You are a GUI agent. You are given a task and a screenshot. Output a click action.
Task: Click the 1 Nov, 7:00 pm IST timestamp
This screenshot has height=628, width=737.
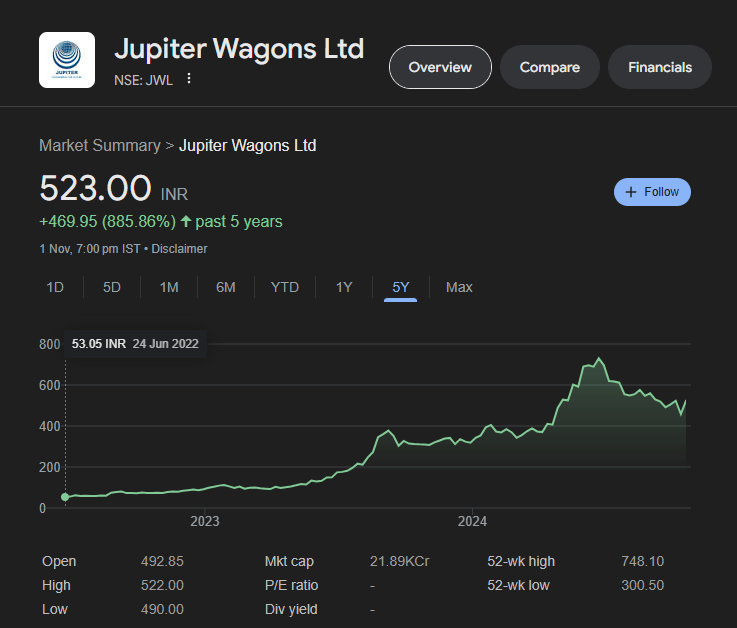(90, 249)
